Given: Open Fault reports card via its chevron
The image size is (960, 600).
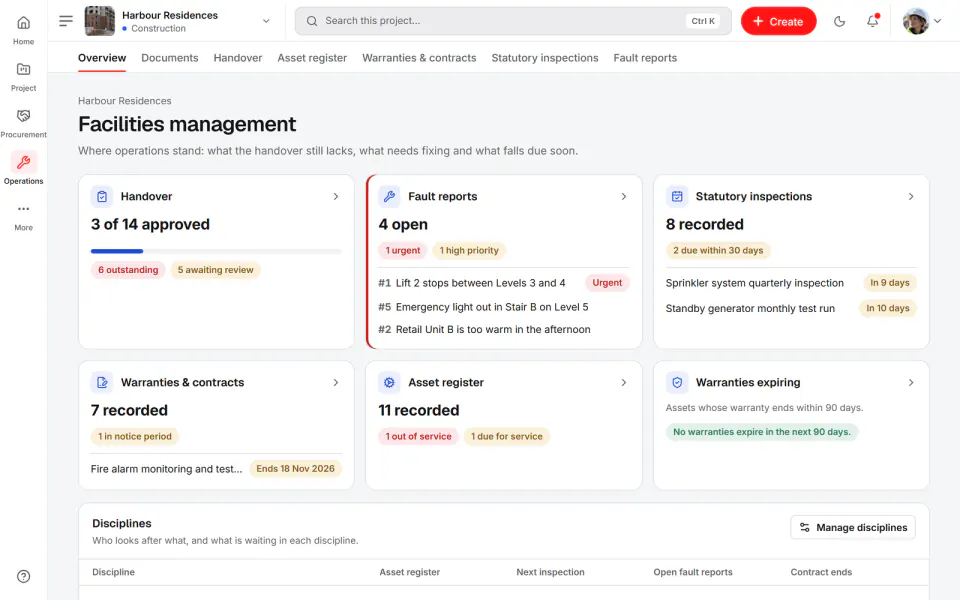Looking at the screenshot, I should pos(623,197).
